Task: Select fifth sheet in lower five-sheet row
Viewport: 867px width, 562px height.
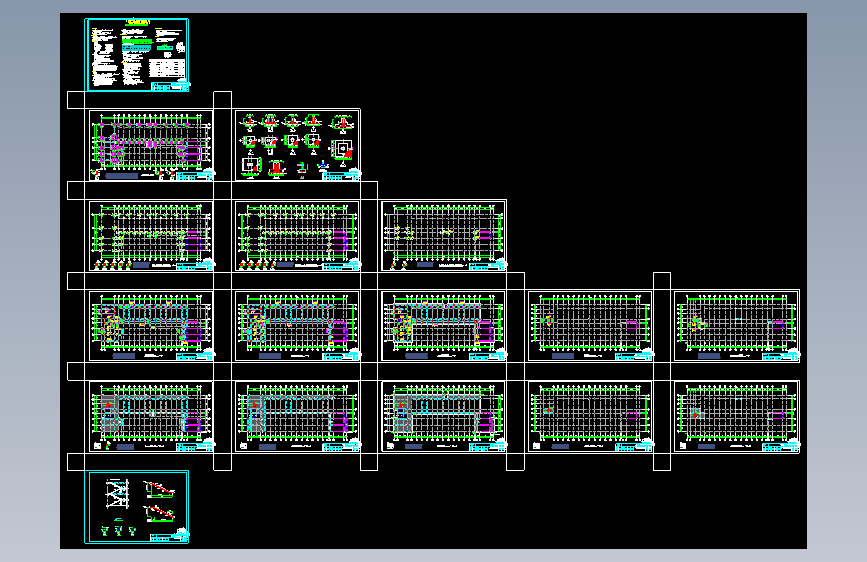Action: tap(737, 417)
